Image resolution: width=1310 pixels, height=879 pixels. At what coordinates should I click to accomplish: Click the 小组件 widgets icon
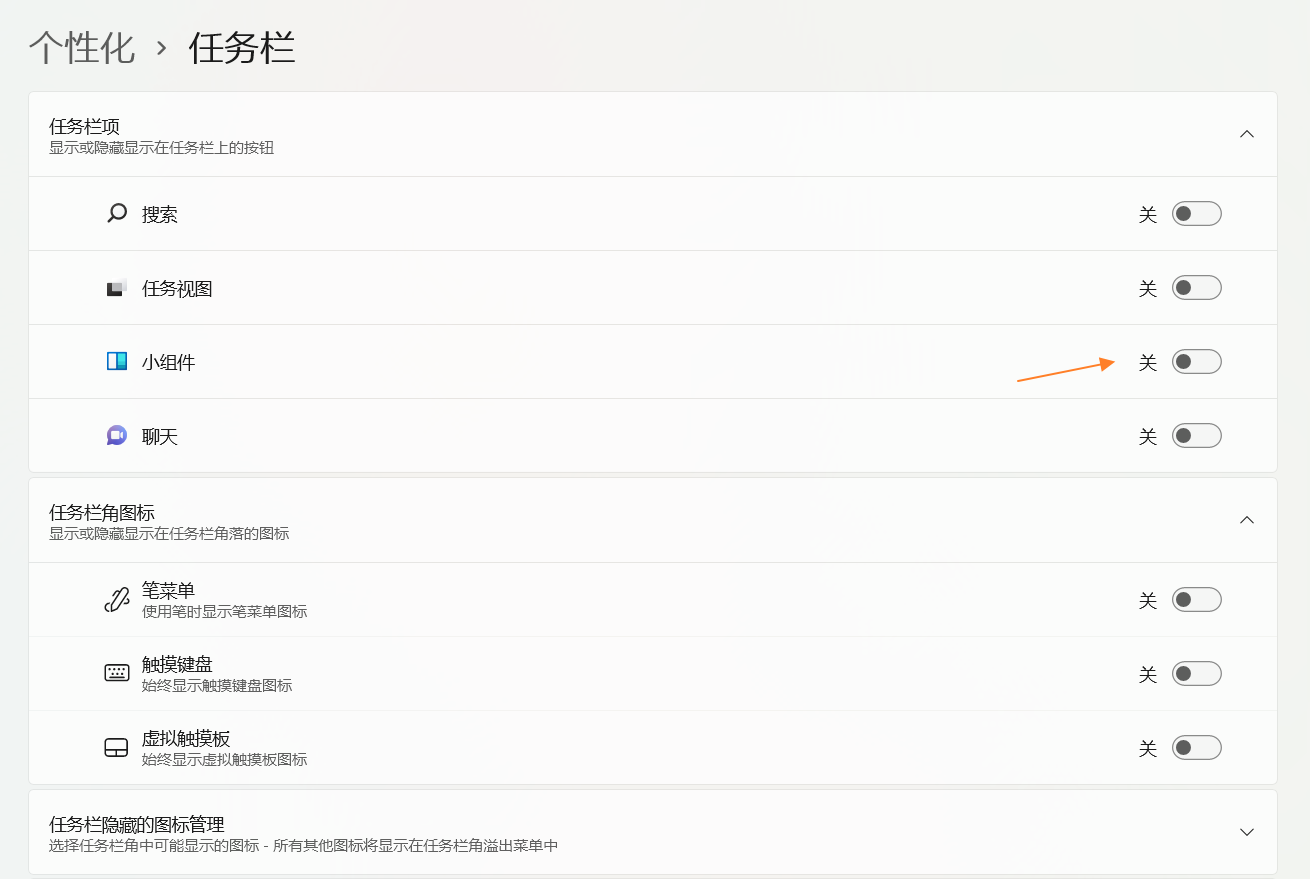pos(117,361)
